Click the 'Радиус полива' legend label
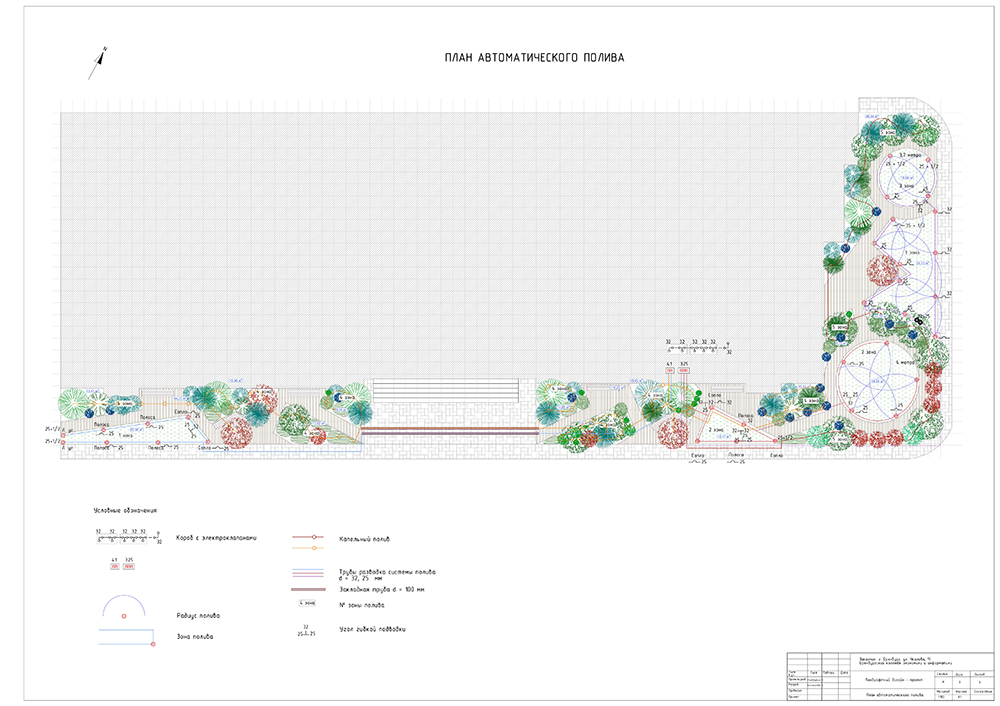This screenshot has height=706, width=1000. coord(197,616)
